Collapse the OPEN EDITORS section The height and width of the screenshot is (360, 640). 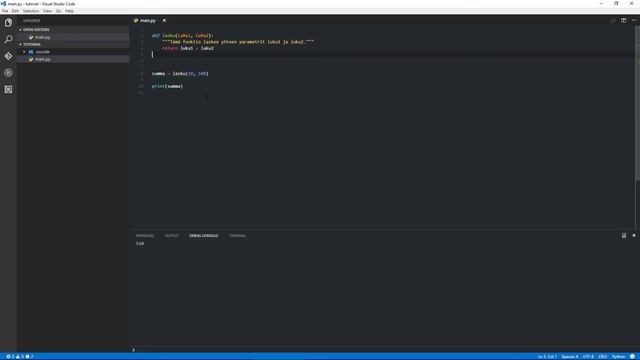pos(36,30)
